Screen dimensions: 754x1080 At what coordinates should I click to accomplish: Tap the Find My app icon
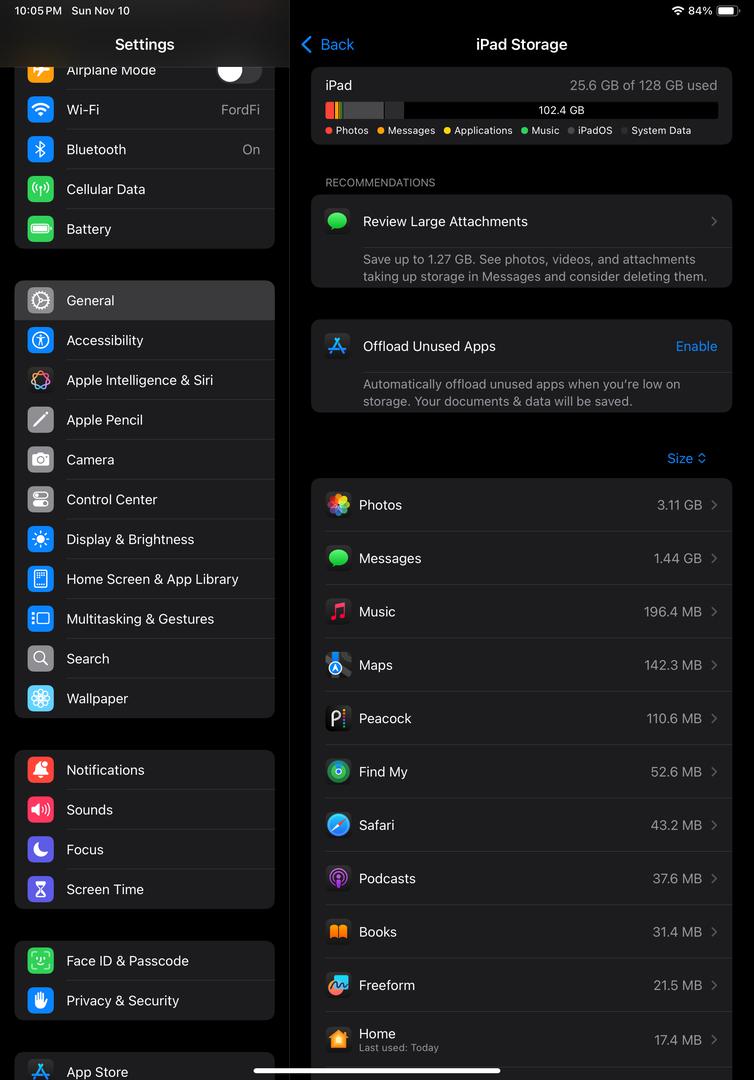point(338,771)
